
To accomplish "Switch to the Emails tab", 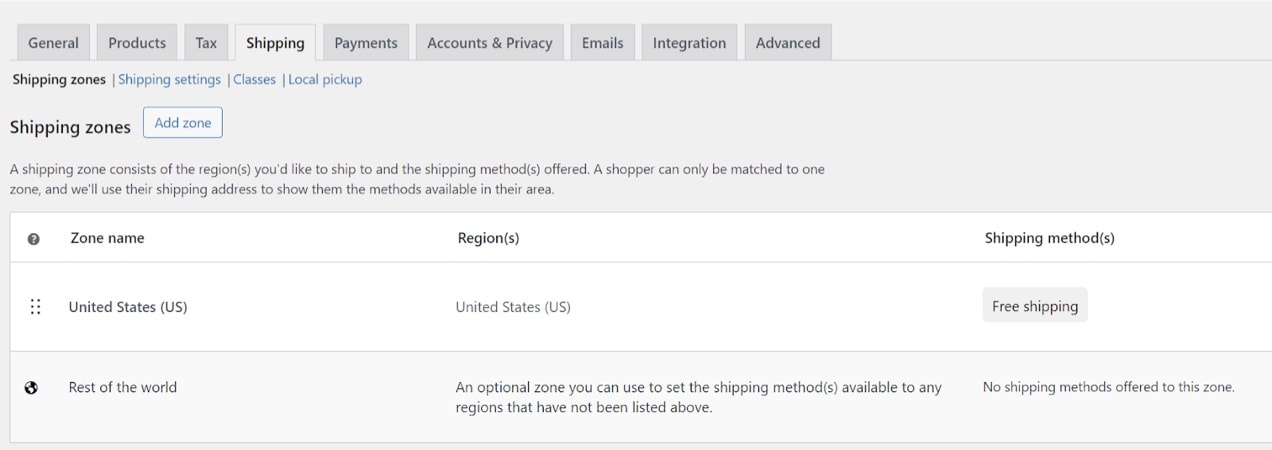I will tap(603, 43).
